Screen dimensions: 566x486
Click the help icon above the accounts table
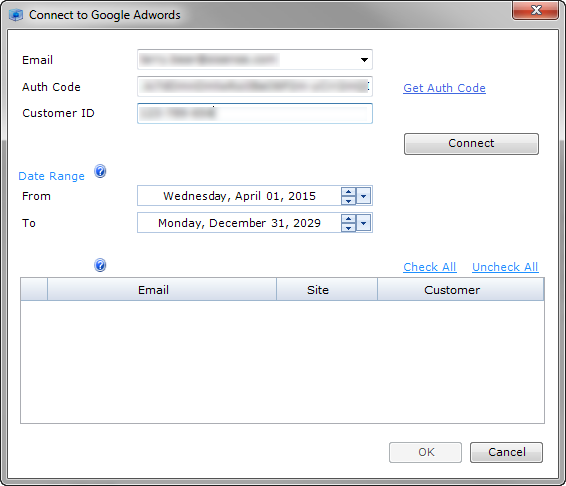(x=100, y=265)
